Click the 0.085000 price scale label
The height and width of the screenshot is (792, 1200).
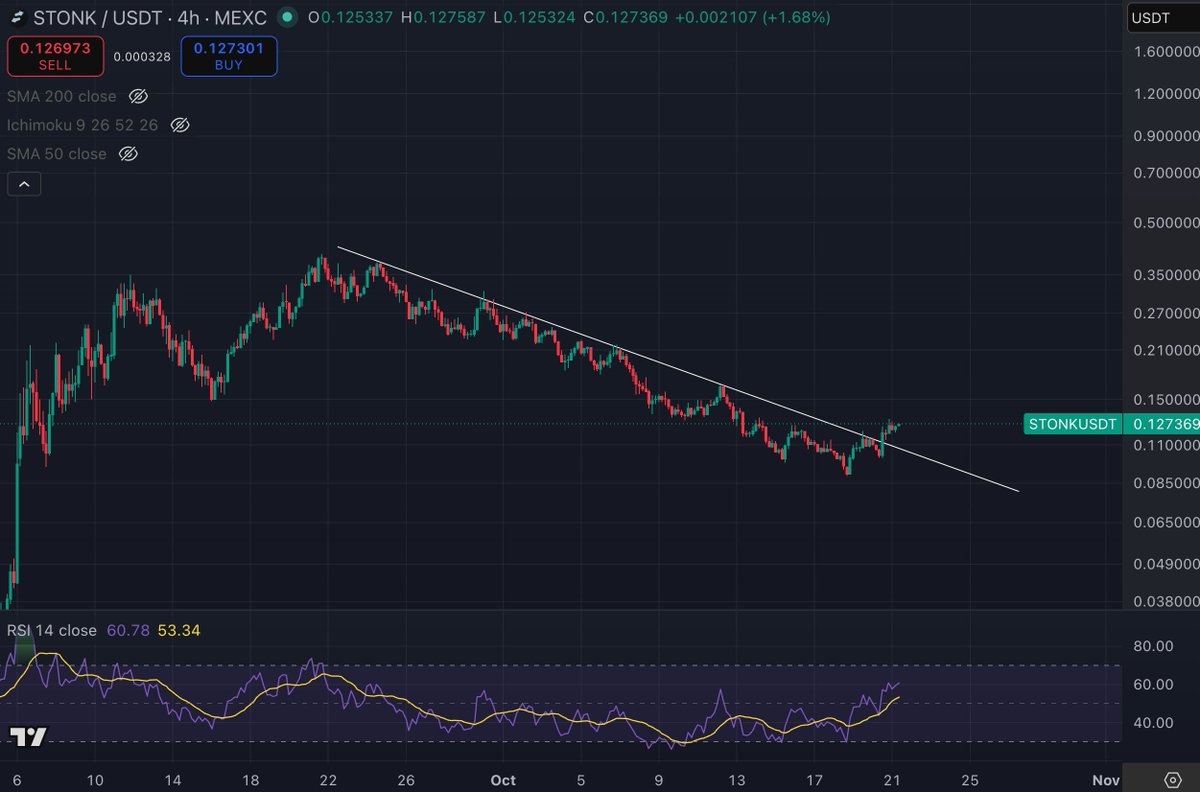pyautogui.click(x=1165, y=483)
